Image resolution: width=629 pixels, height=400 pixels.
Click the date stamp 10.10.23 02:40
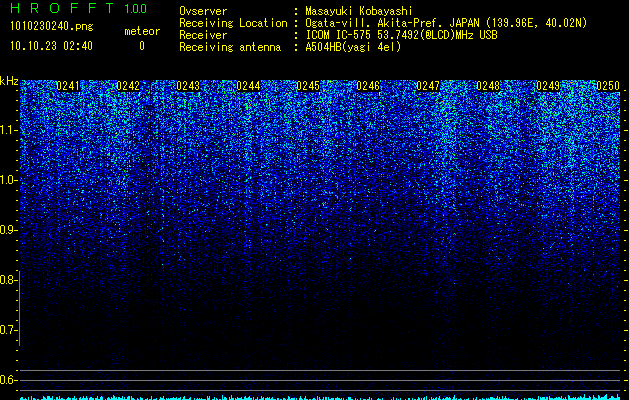[x=51, y=46]
